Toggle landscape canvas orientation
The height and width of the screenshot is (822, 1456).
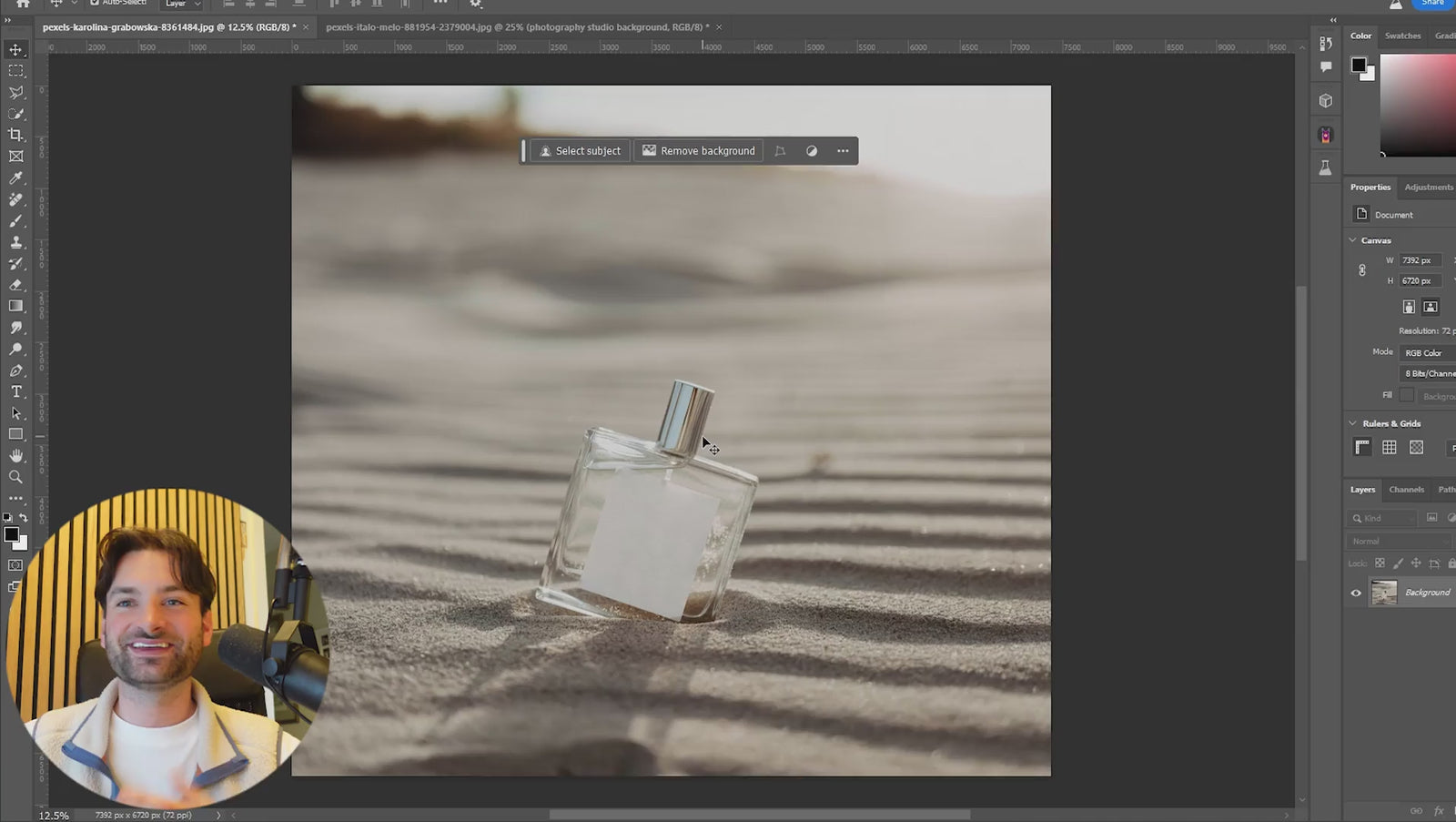coord(1431,307)
